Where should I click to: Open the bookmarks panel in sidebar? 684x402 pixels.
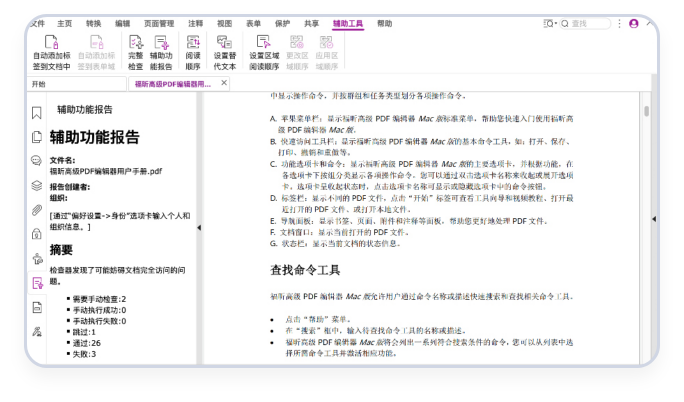(x=37, y=113)
